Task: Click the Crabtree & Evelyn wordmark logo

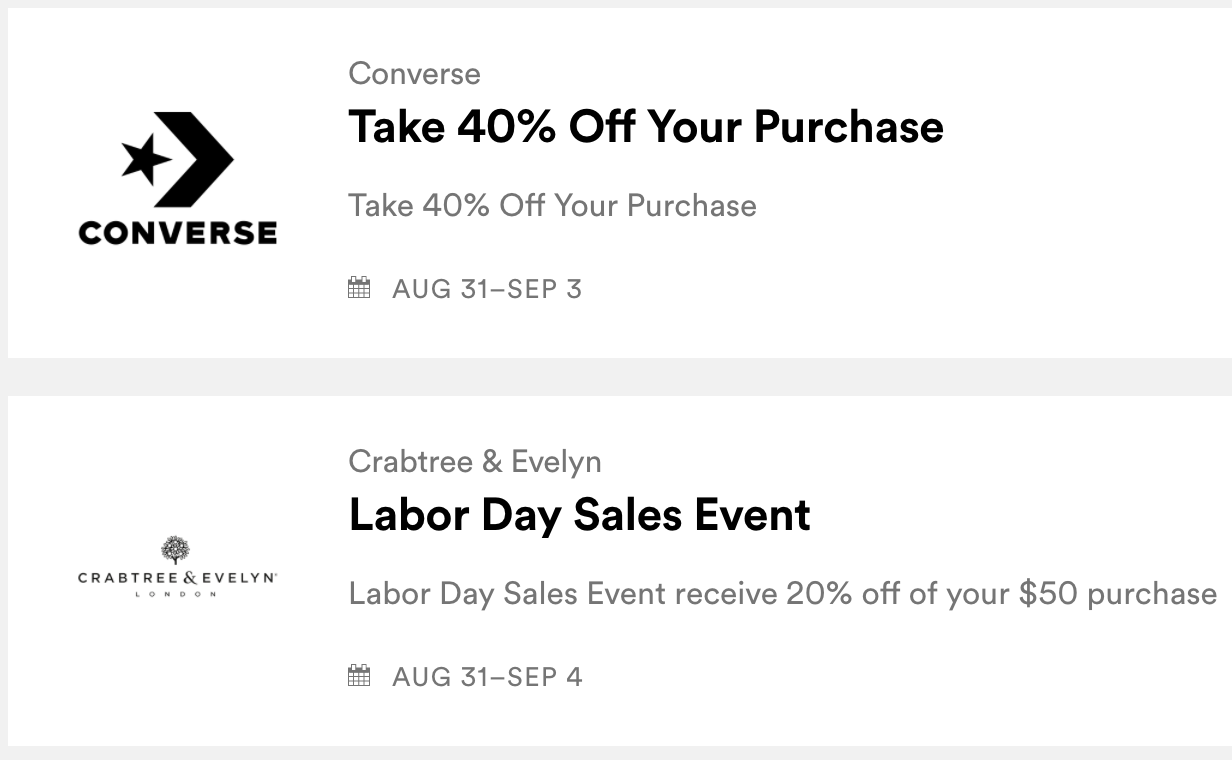Action: click(x=176, y=578)
